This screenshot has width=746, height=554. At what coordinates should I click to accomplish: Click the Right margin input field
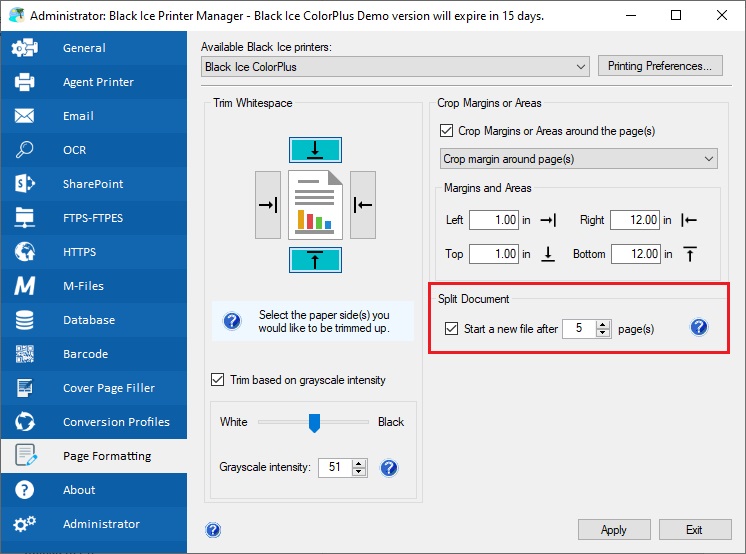(635, 220)
